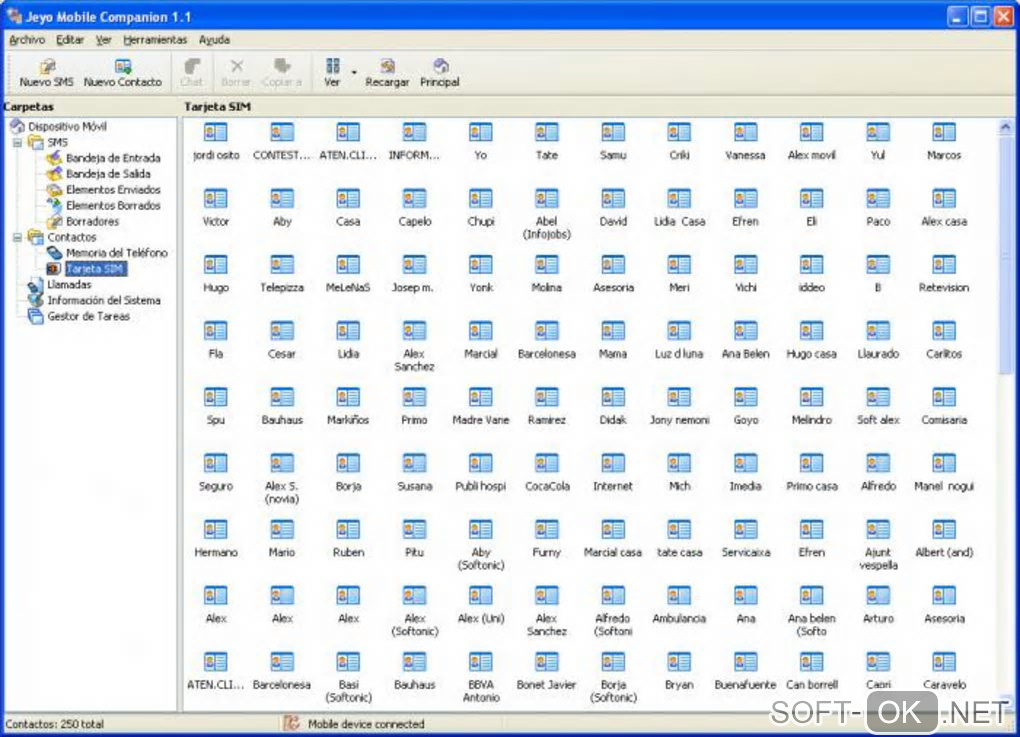Select the CocaCola contact icon
Viewport: 1020px width, 737px height.
point(546,464)
